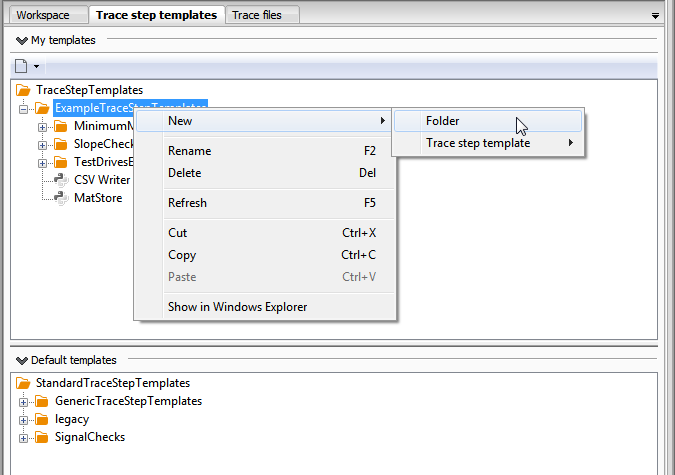Select the CSV Writer template
The height and width of the screenshot is (475, 675).
[x=102, y=180]
